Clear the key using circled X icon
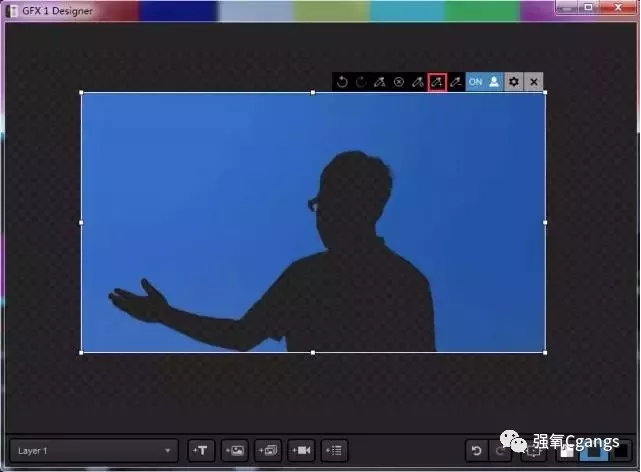The width and height of the screenshot is (641, 472). [x=399, y=82]
